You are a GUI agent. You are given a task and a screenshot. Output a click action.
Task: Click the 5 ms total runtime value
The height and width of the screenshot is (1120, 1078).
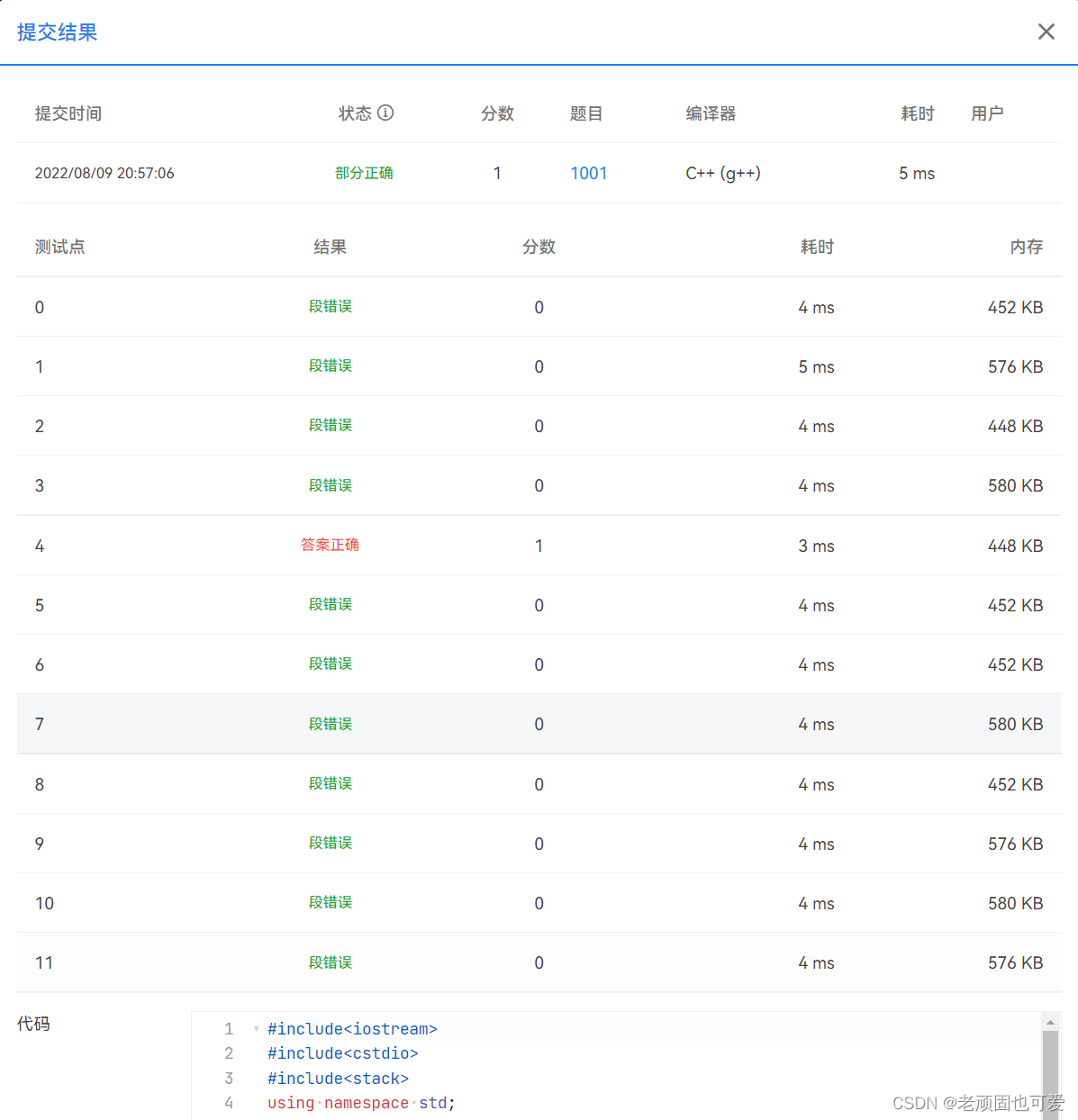916,173
